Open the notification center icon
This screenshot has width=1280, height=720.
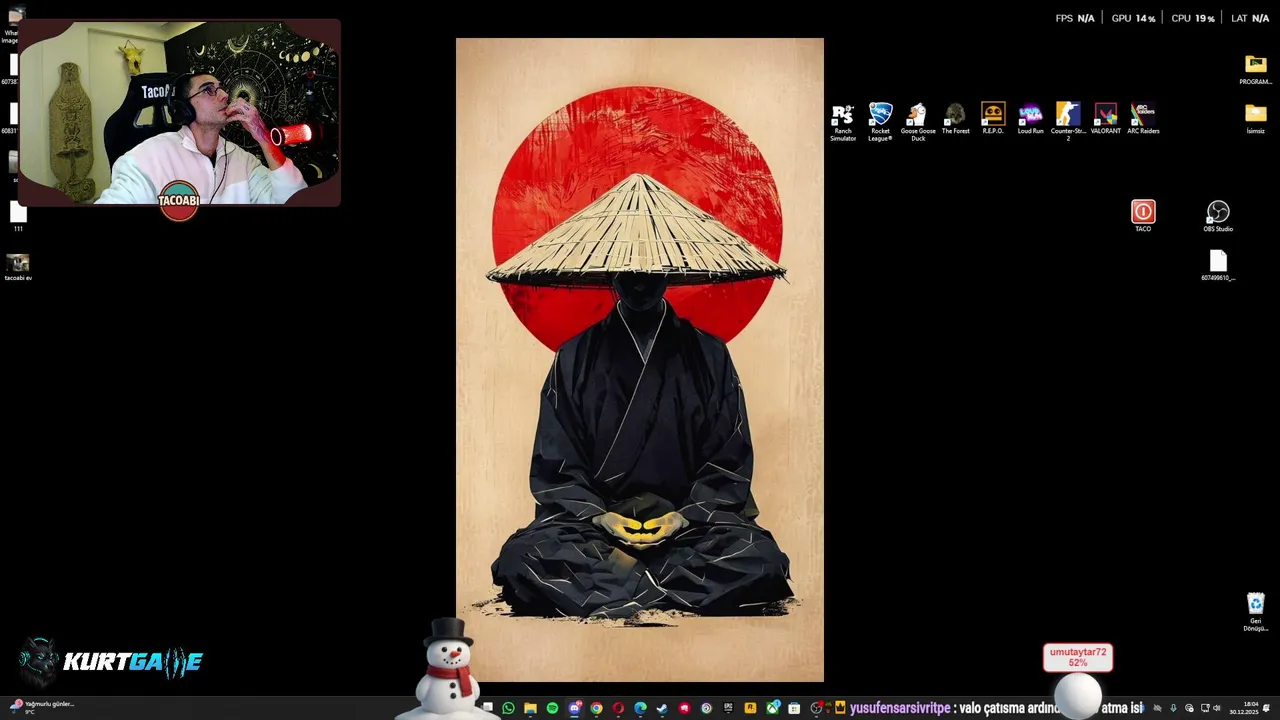point(1266,708)
